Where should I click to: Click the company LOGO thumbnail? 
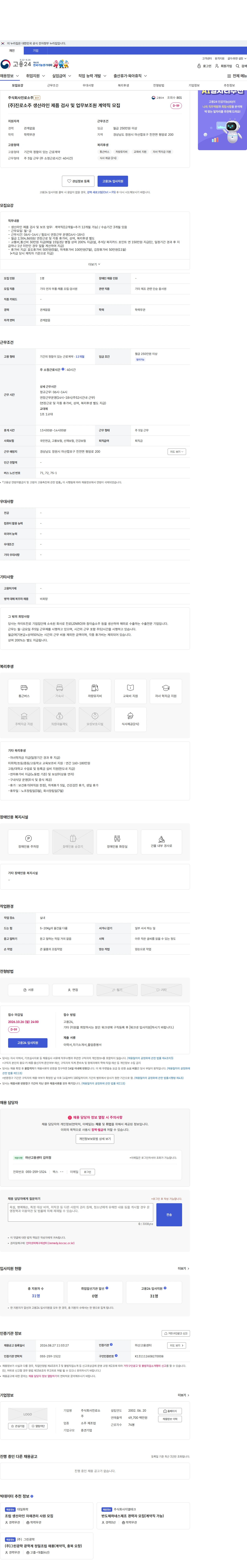28,1414
